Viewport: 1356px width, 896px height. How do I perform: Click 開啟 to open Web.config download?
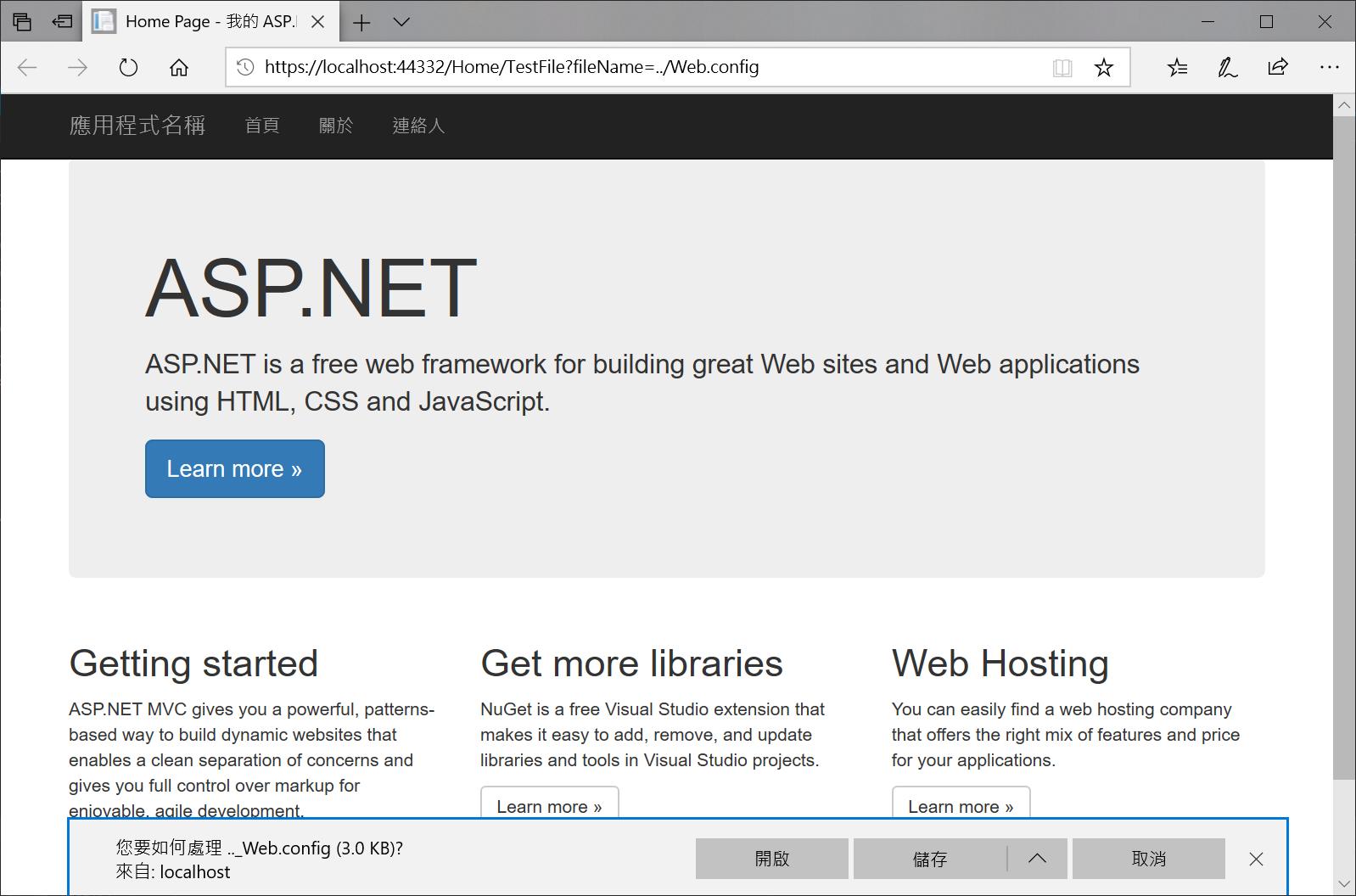[772, 859]
